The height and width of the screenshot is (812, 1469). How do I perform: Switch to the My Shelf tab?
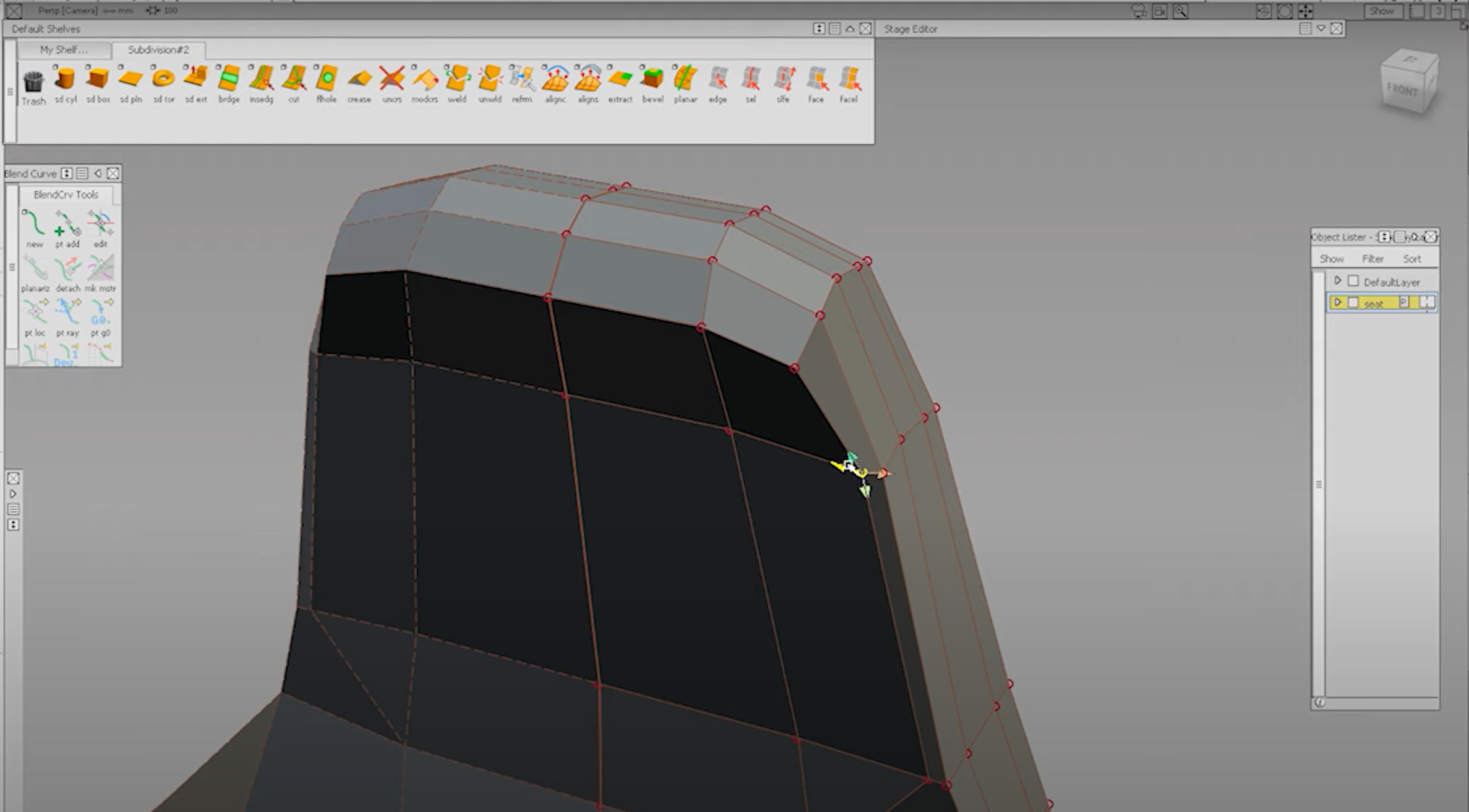pyautogui.click(x=63, y=50)
